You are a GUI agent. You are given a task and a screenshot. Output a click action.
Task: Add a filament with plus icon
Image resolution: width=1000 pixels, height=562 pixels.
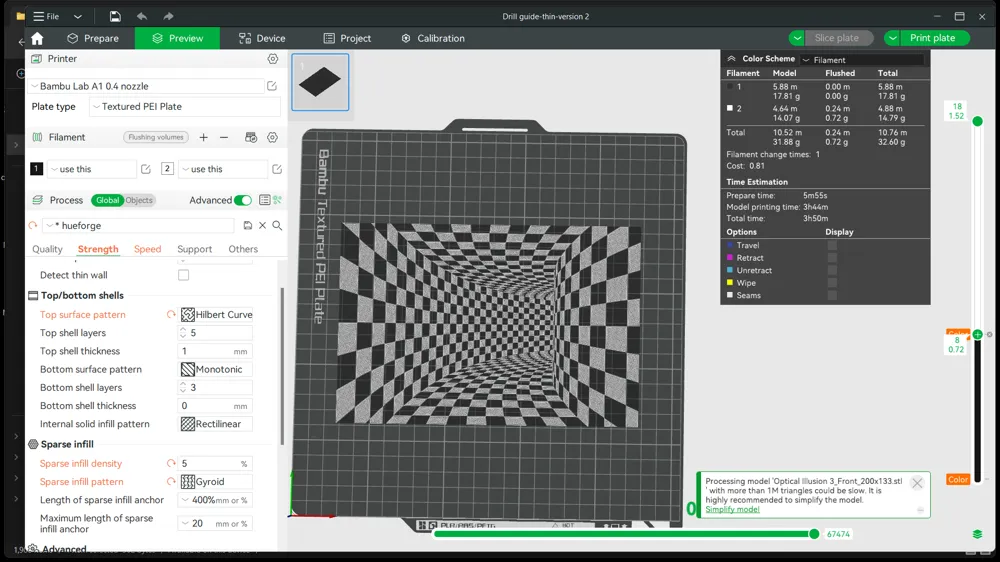click(203, 137)
